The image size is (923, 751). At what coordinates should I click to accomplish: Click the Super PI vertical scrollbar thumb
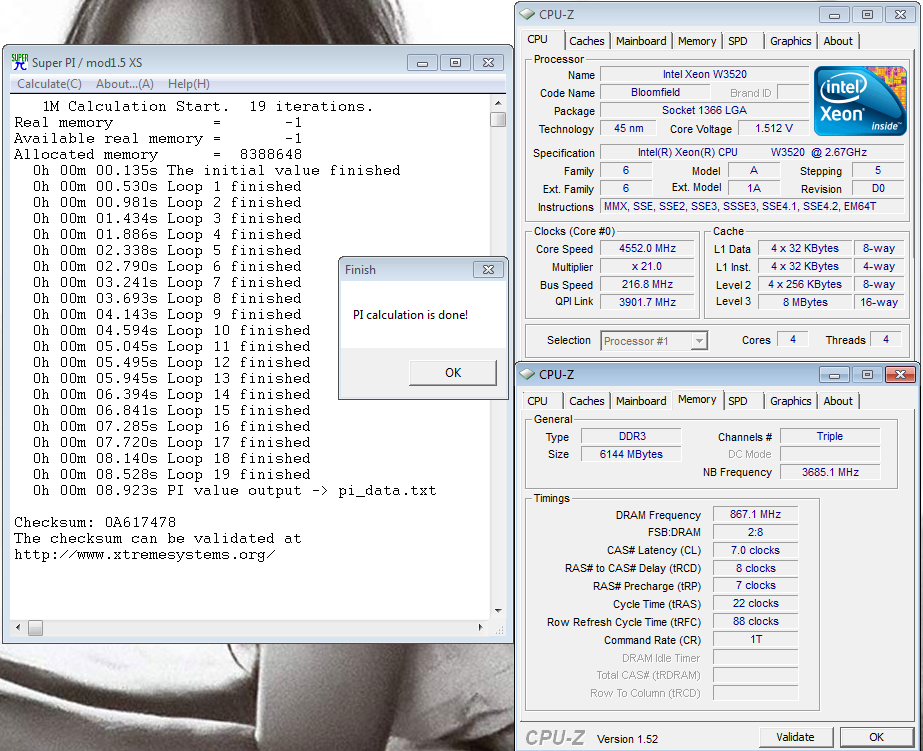[498, 119]
